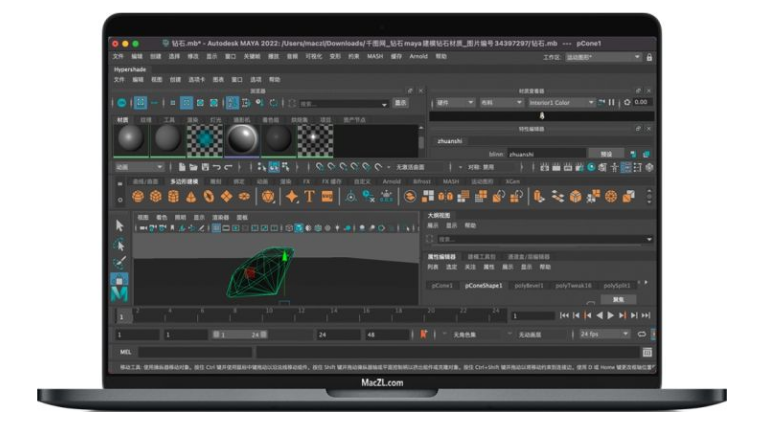The height and width of the screenshot is (427, 772).
Task: Click Play Forwards button
Action: [x=611, y=316]
